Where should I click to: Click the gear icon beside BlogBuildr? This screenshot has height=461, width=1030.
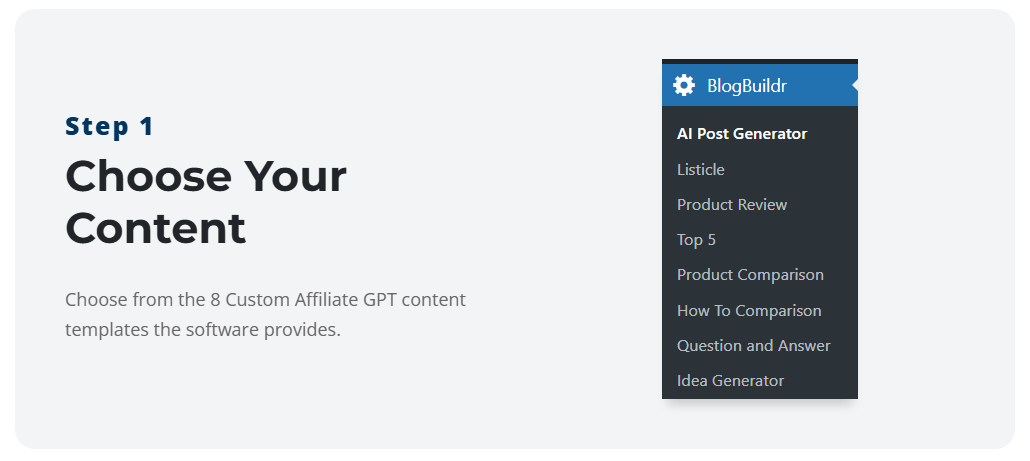(x=684, y=85)
